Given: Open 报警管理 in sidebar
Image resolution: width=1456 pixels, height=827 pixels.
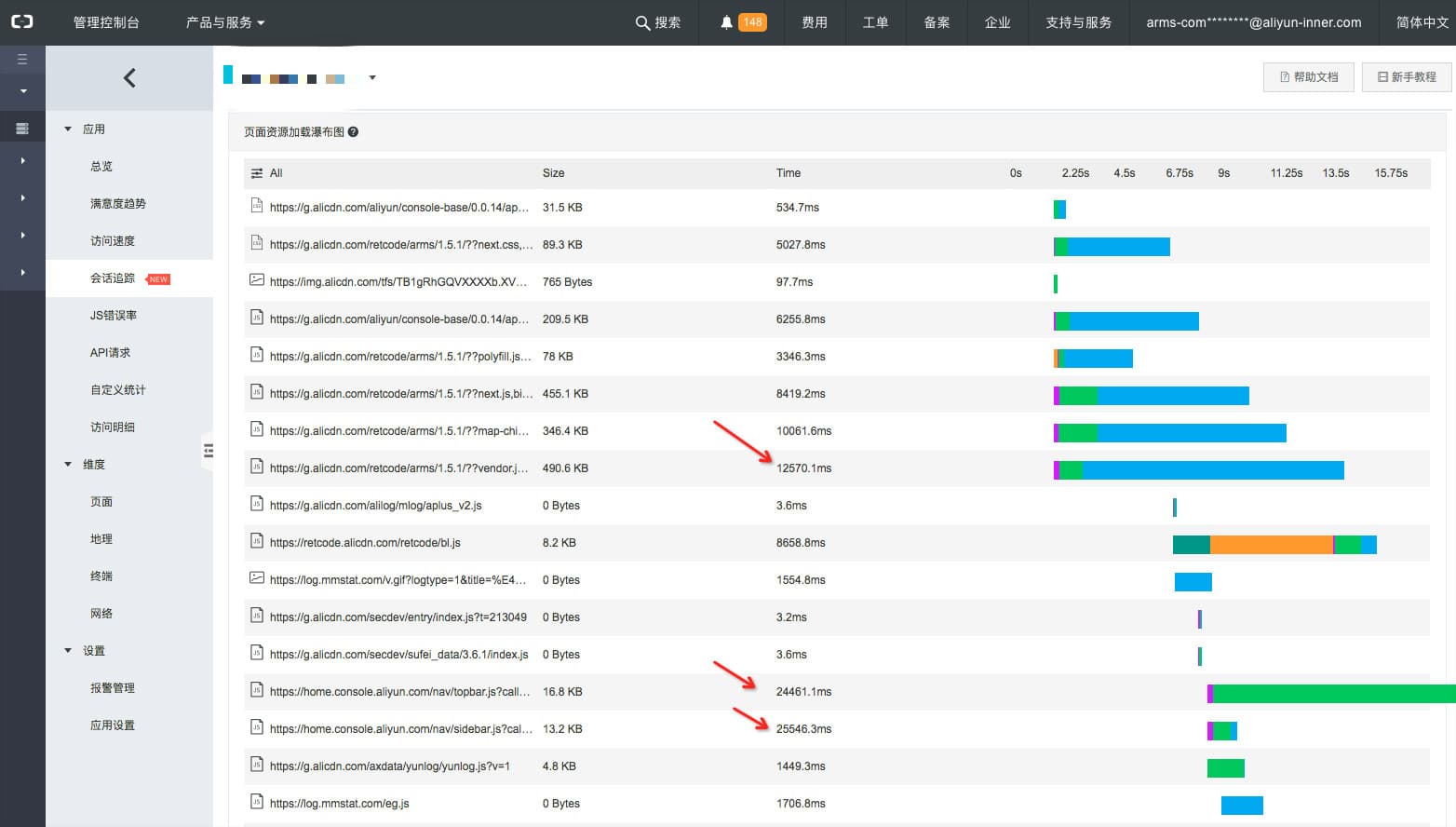Looking at the screenshot, I should 113,688.
